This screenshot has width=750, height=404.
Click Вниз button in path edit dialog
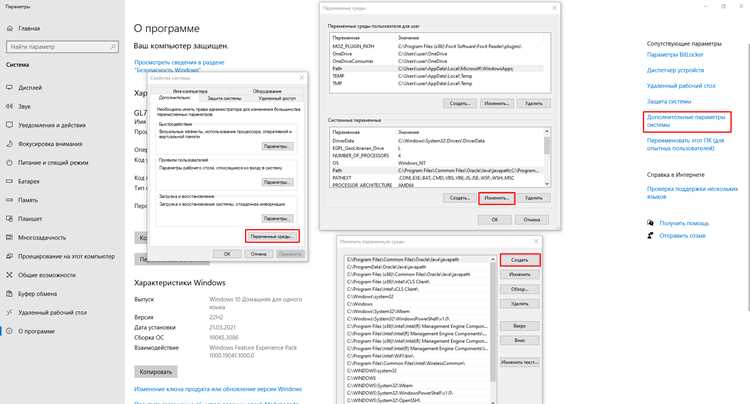pyautogui.click(x=519, y=340)
